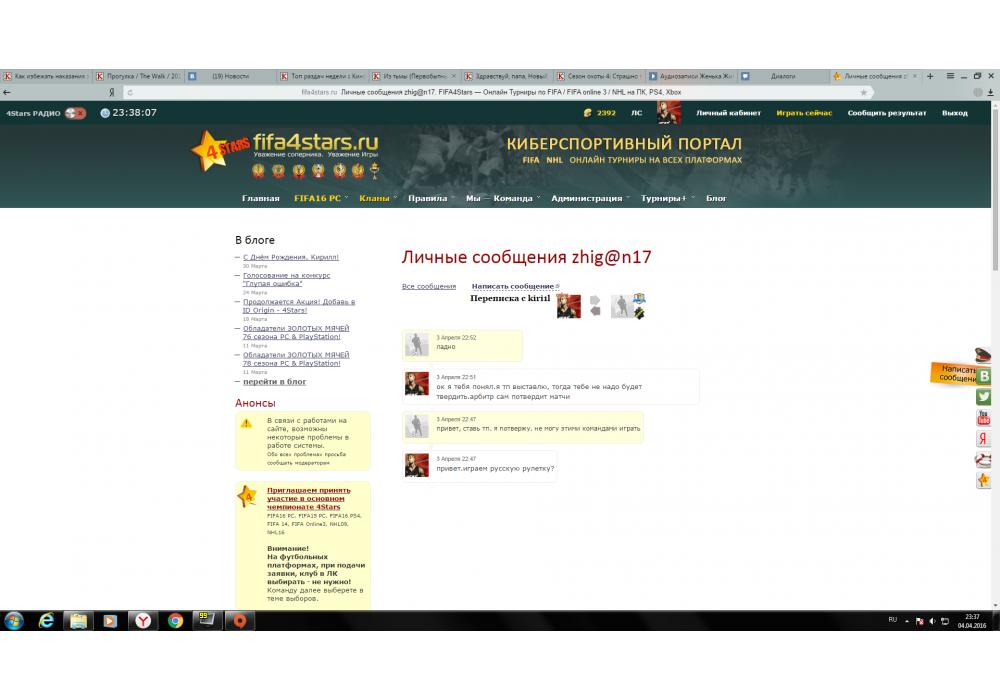This screenshot has height=700, width=1000.
Task: Open the Twitter social icon
Action: pyautogui.click(x=983, y=397)
